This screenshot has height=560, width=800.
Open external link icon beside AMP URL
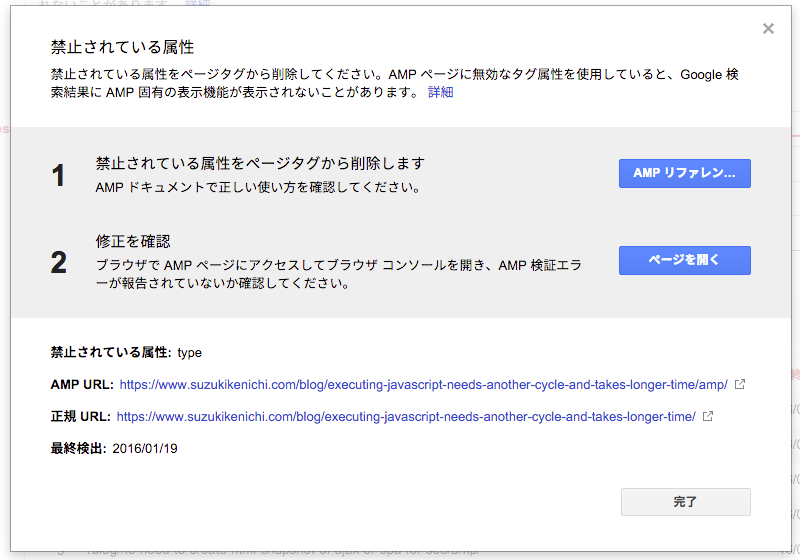[x=740, y=384]
